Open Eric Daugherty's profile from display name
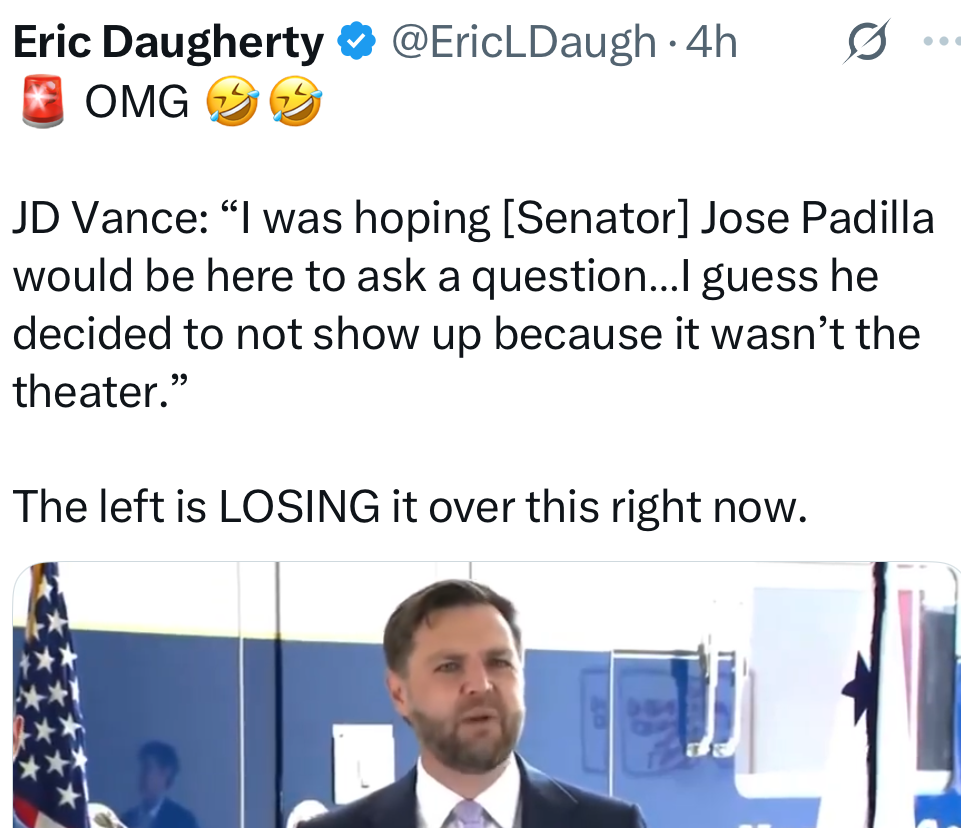The image size is (961, 828). pyautogui.click(x=168, y=42)
